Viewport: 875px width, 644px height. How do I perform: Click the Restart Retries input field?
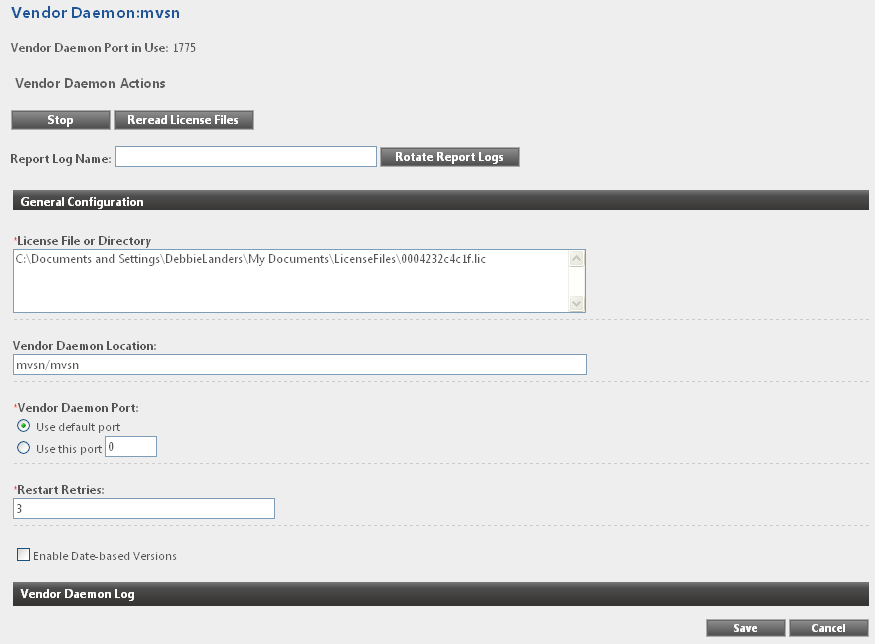[x=144, y=509]
